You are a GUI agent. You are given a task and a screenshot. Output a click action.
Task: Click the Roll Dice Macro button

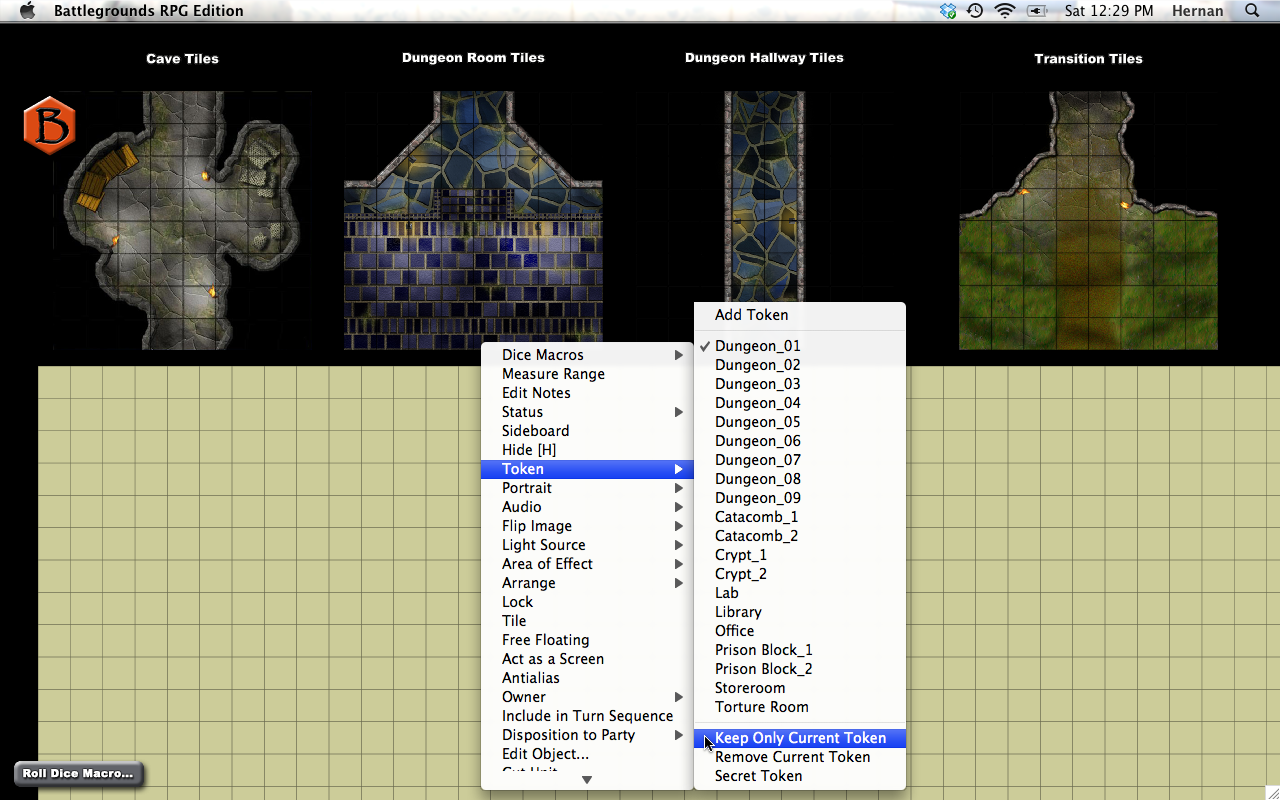(79, 773)
